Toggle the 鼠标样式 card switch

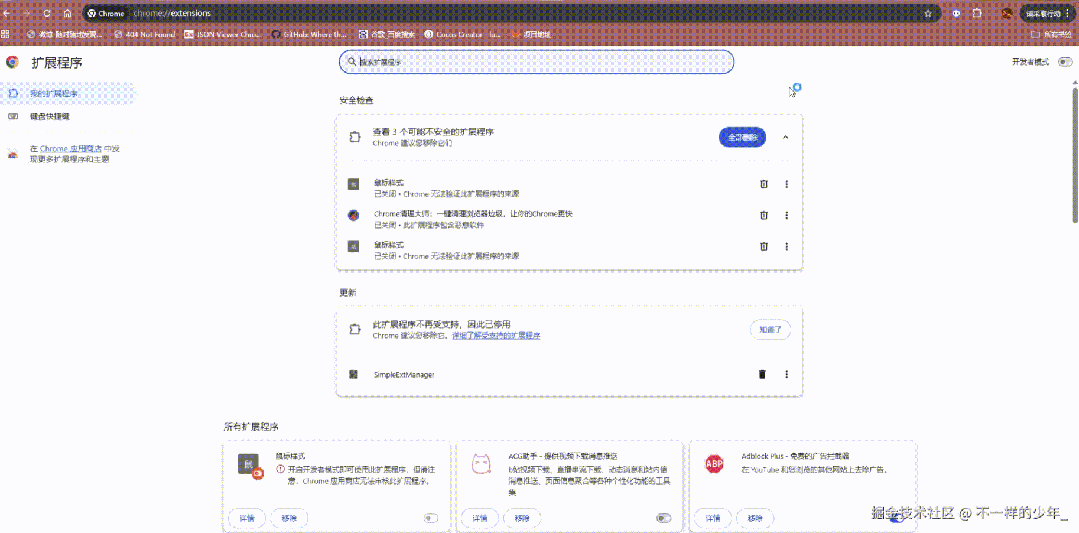[431, 518]
